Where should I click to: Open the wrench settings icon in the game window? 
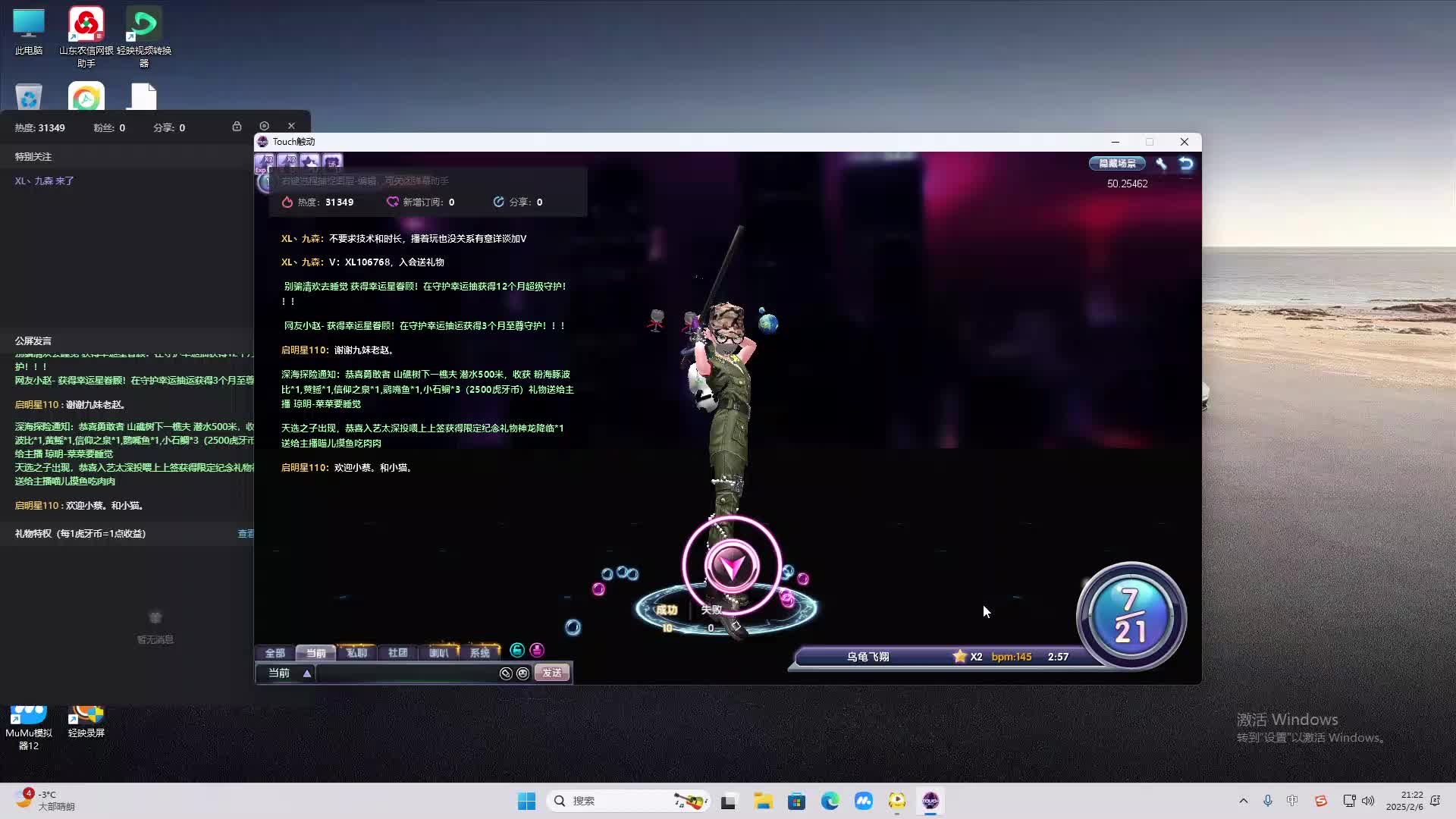[x=1161, y=162]
